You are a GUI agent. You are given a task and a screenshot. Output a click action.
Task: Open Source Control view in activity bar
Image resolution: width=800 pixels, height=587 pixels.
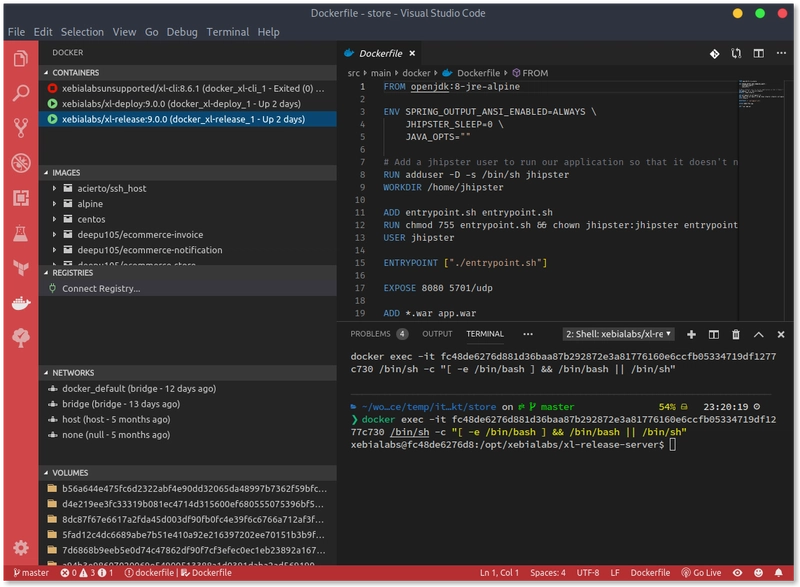pos(20,127)
